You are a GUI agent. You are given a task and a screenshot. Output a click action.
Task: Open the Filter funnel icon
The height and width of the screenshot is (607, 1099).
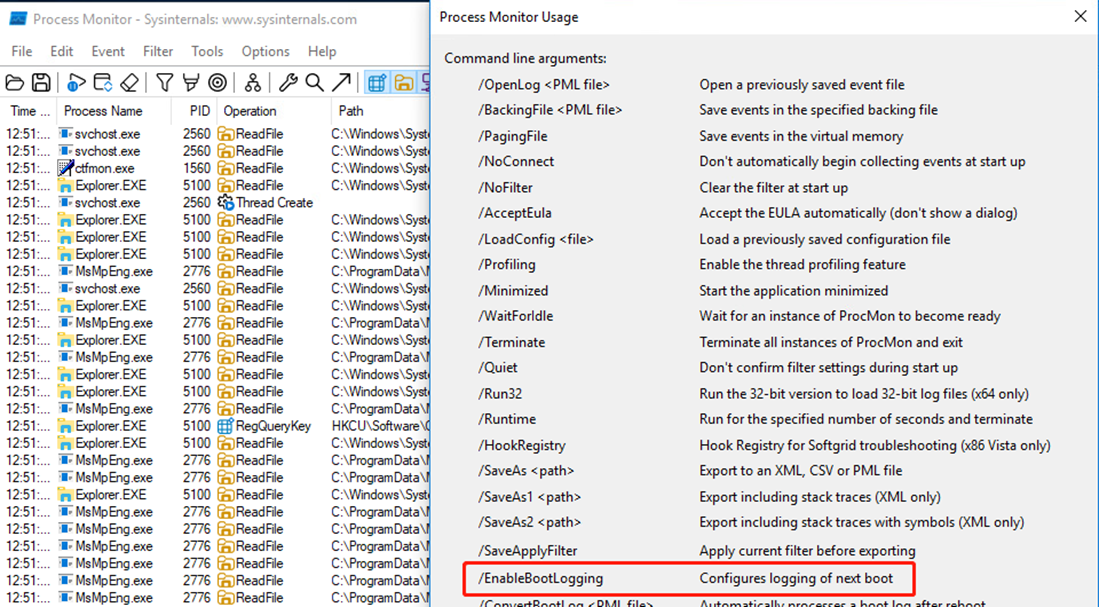(165, 83)
